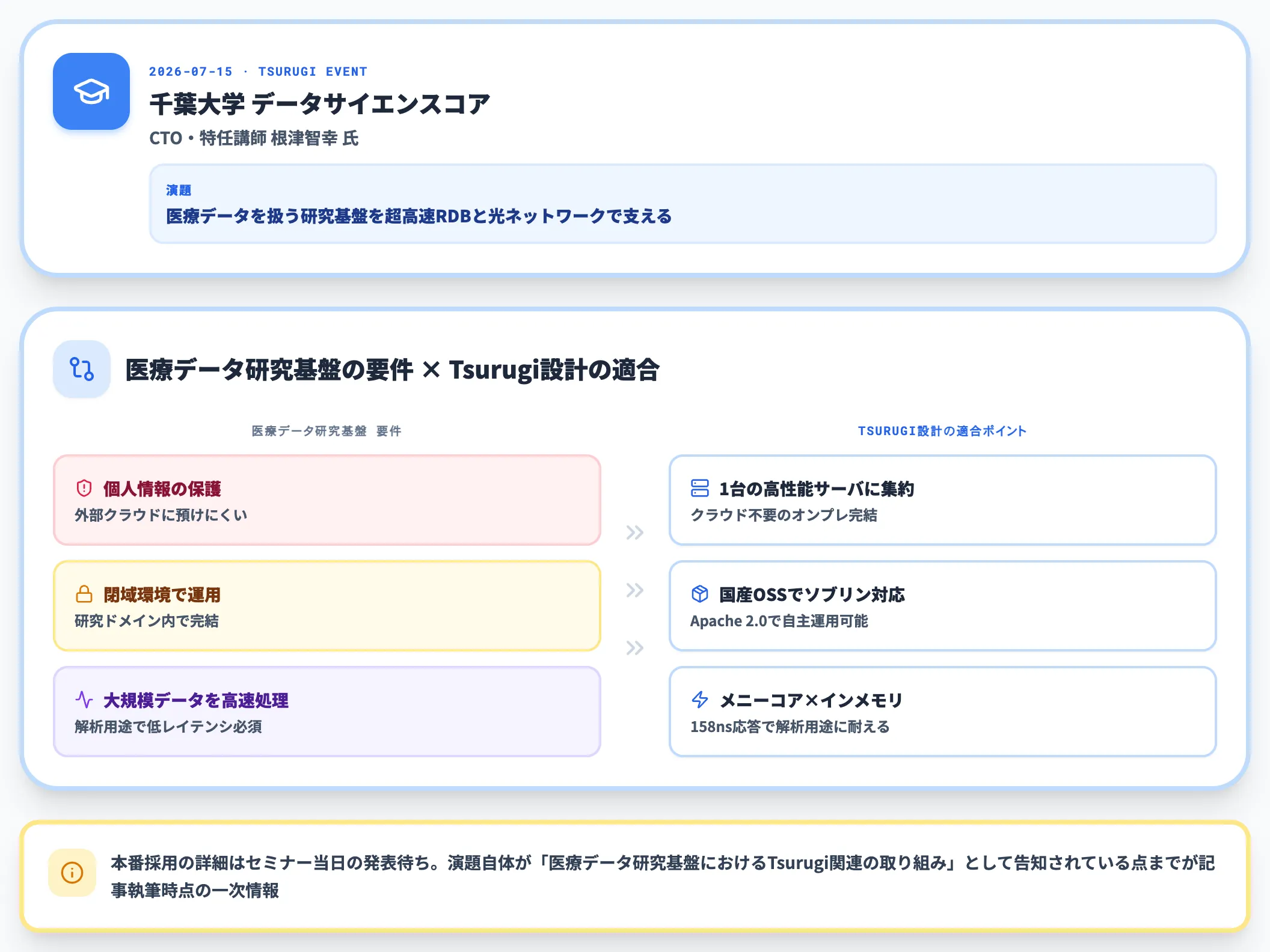
Task: Click the section title 医療データ研究基盤の要件 × Tsurugi設計の適合
Action: pyautogui.click(x=392, y=370)
